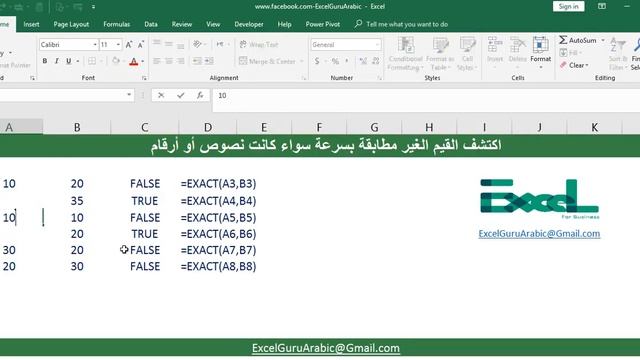The height and width of the screenshot is (360, 640).
Task: Click AutoSum button
Action: point(578,40)
